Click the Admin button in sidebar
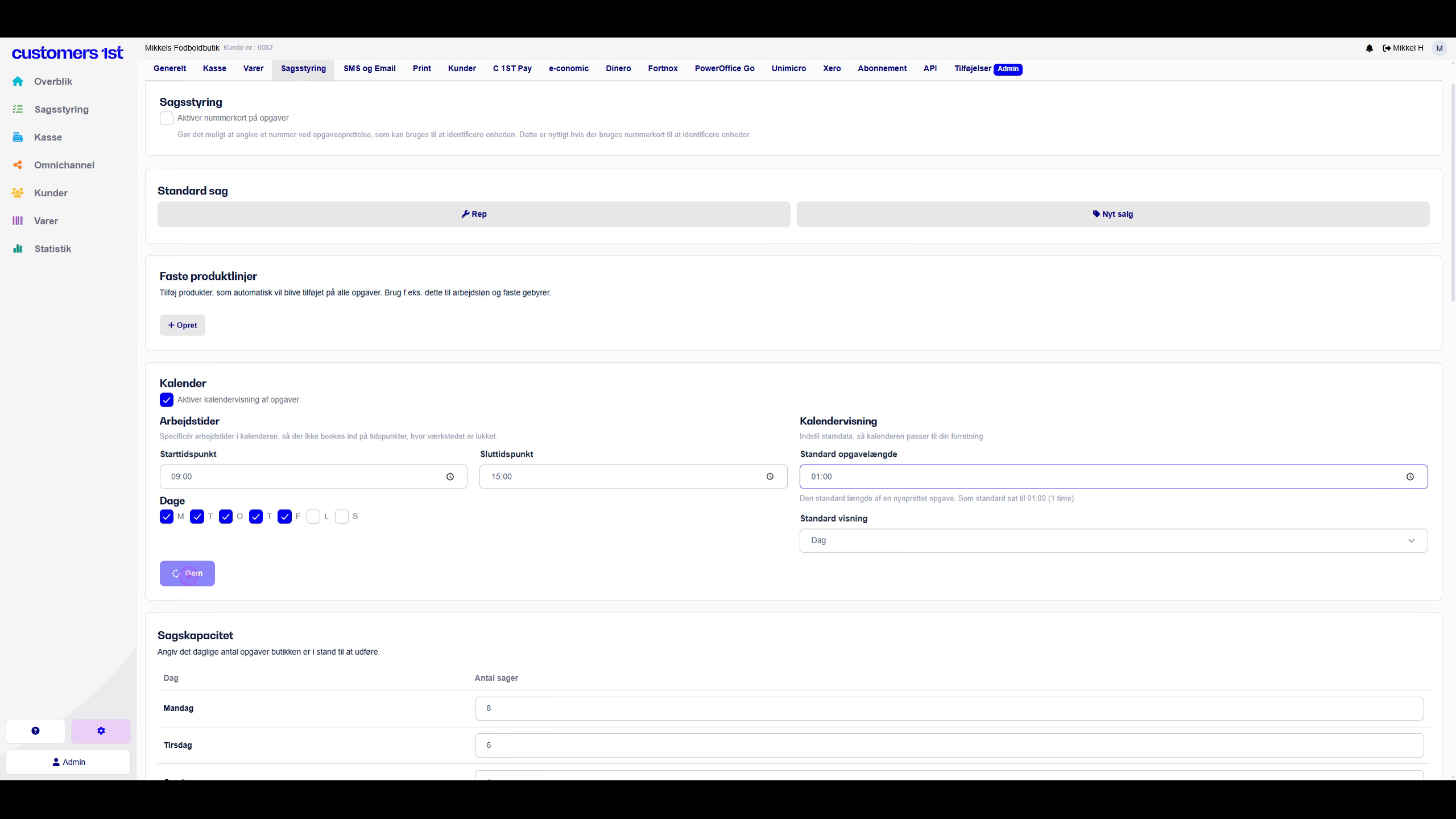The height and width of the screenshot is (819, 1456). tap(68, 762)
